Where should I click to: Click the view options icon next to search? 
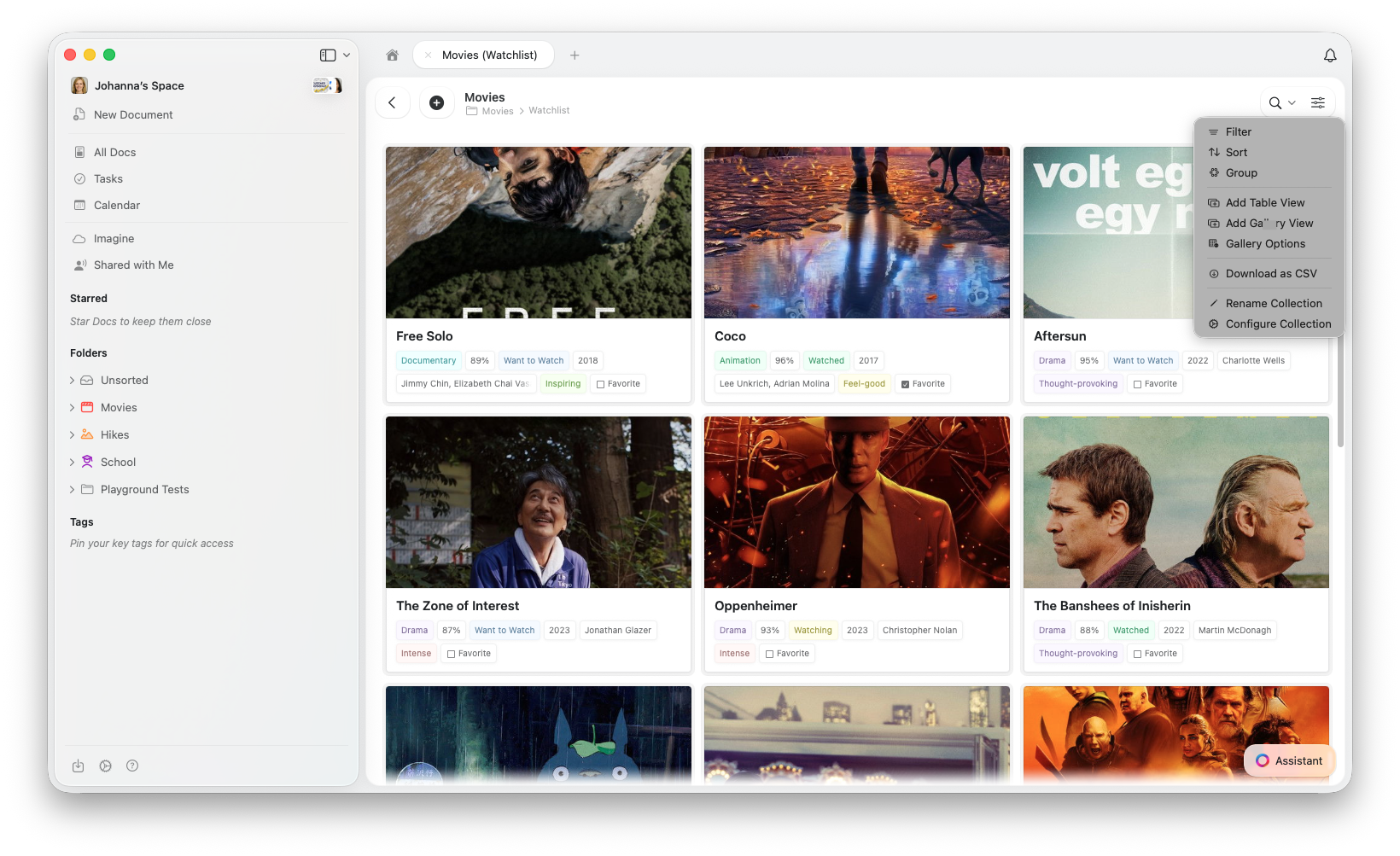[x=1317, y=102]
